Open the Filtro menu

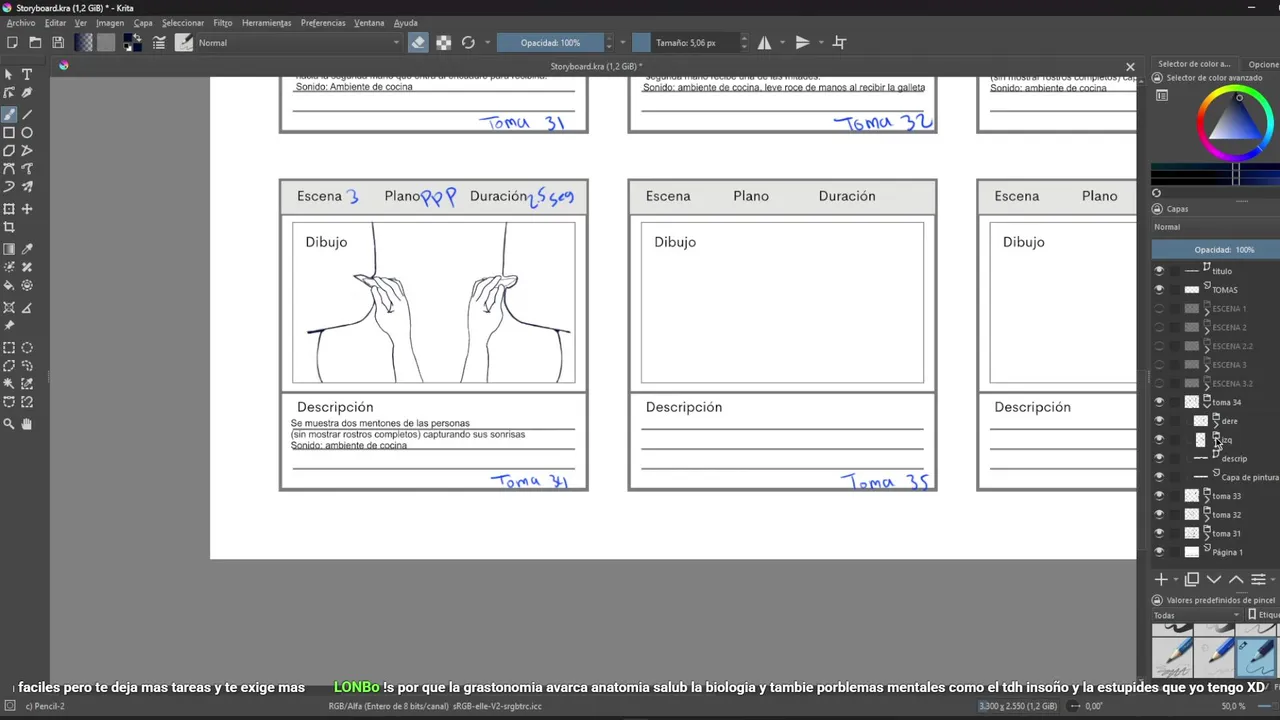(223, 23)
